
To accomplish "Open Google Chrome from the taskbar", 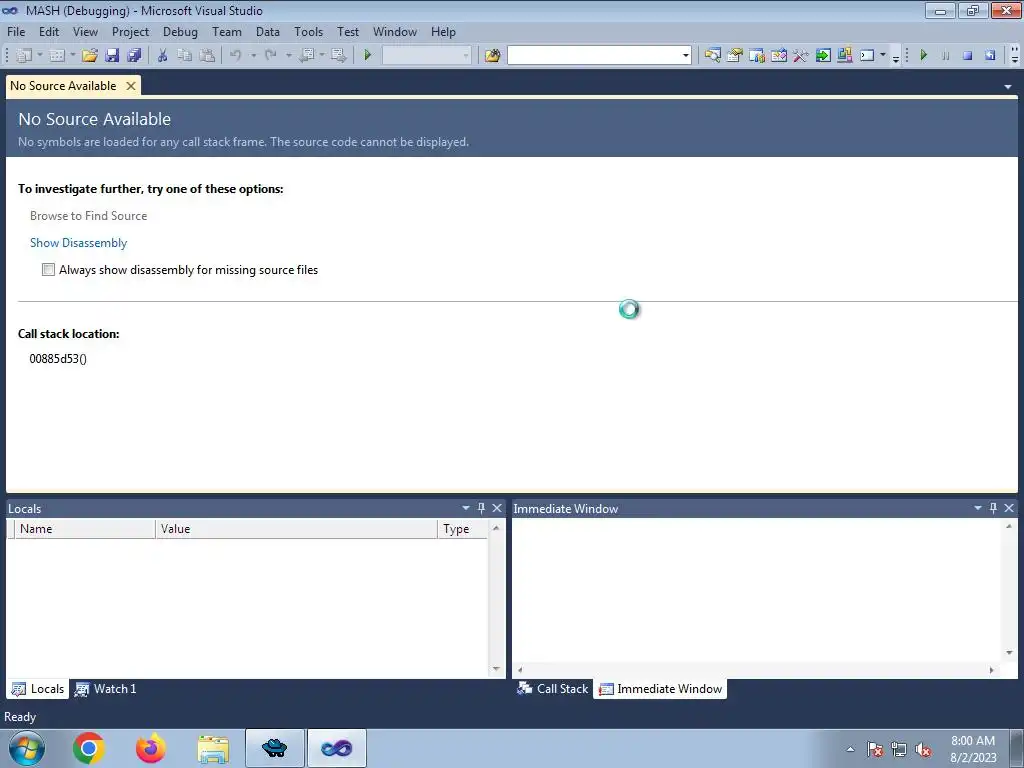I will 89,748.
